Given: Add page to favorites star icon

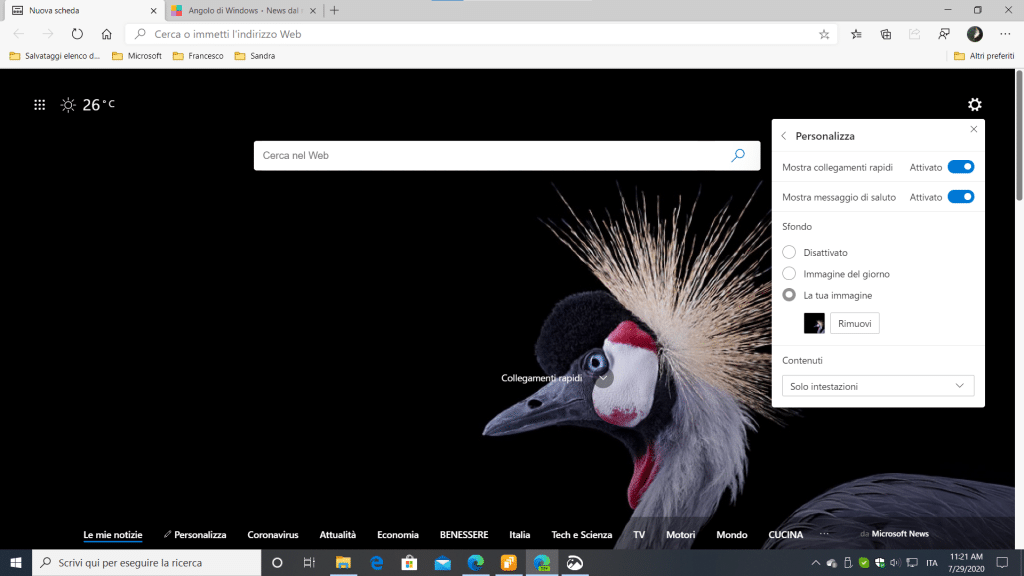Looking at the screenshot, I should click(824, 34).
